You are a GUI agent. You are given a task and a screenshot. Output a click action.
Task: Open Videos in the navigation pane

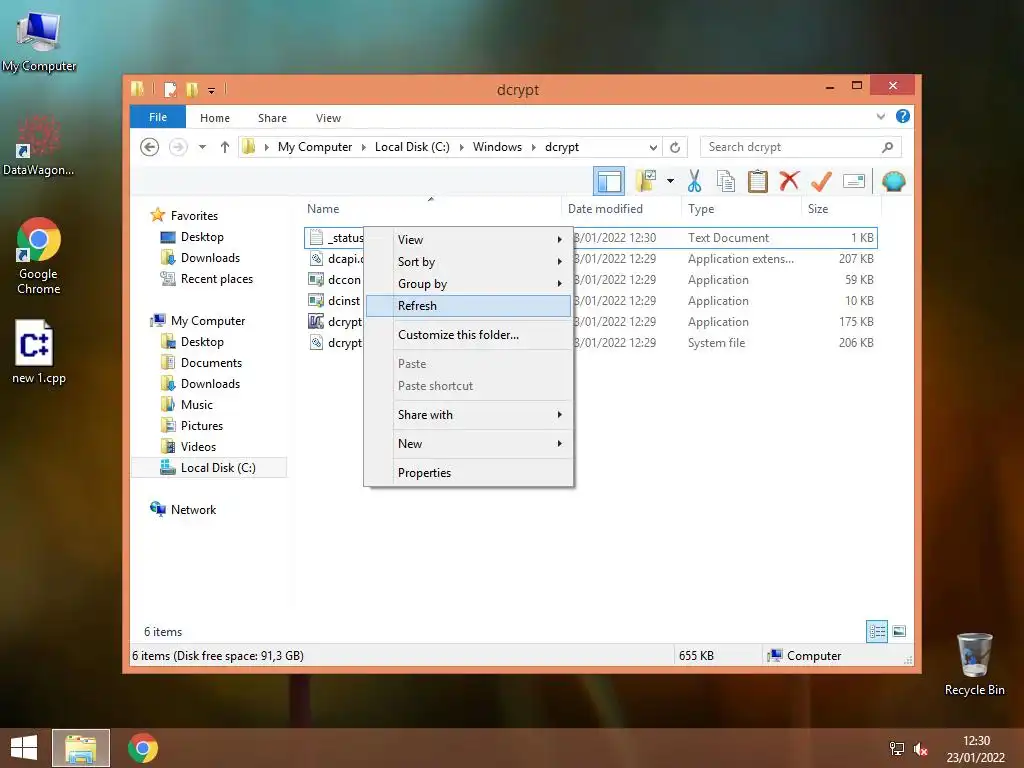pos(198,447)
